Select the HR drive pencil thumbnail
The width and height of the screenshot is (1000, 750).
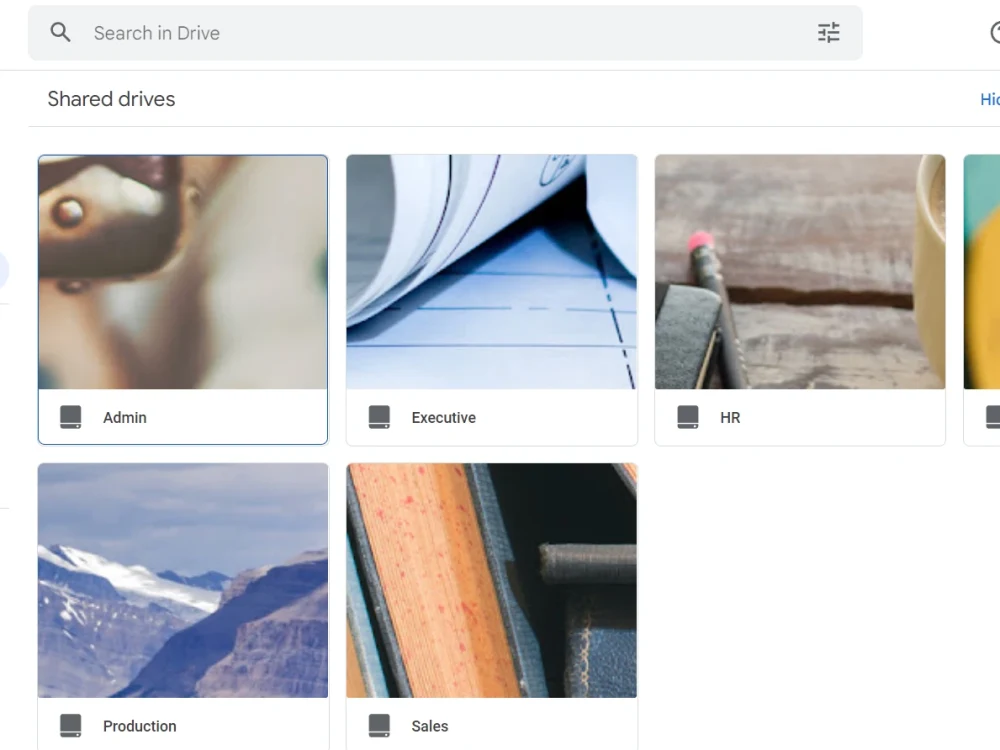pyautogui.click(x=800, y=272)
